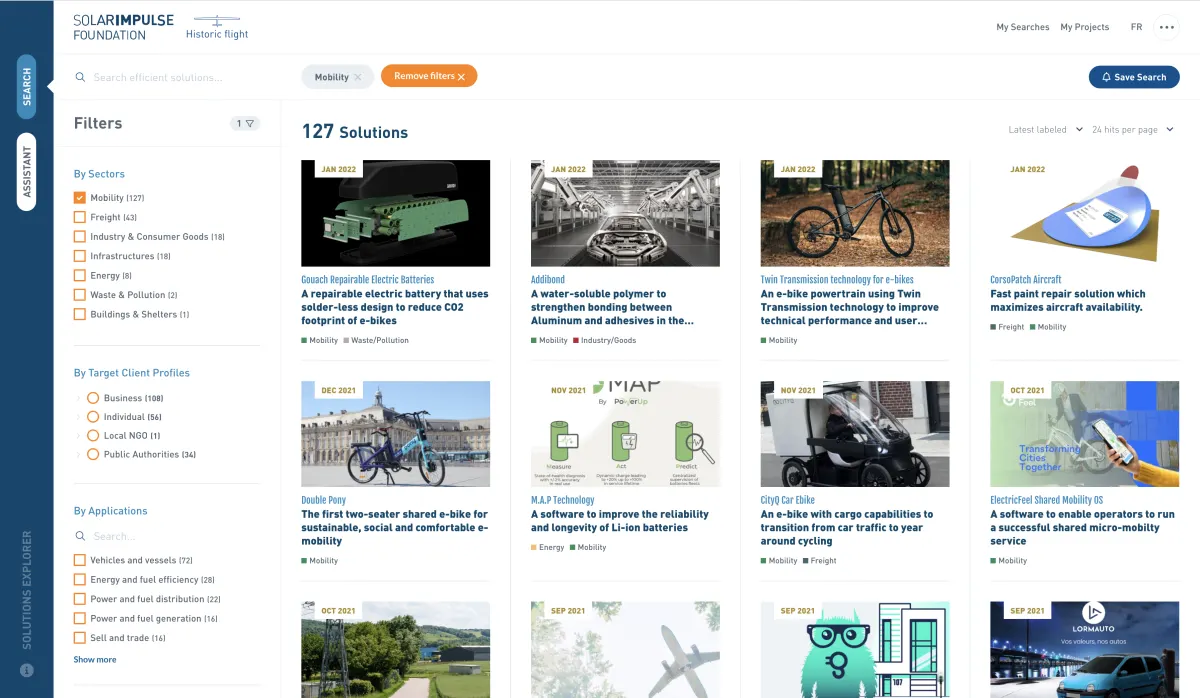The image size is (1200, 698).
Task: Select the Business client profile radio
Action: (93, 398)
